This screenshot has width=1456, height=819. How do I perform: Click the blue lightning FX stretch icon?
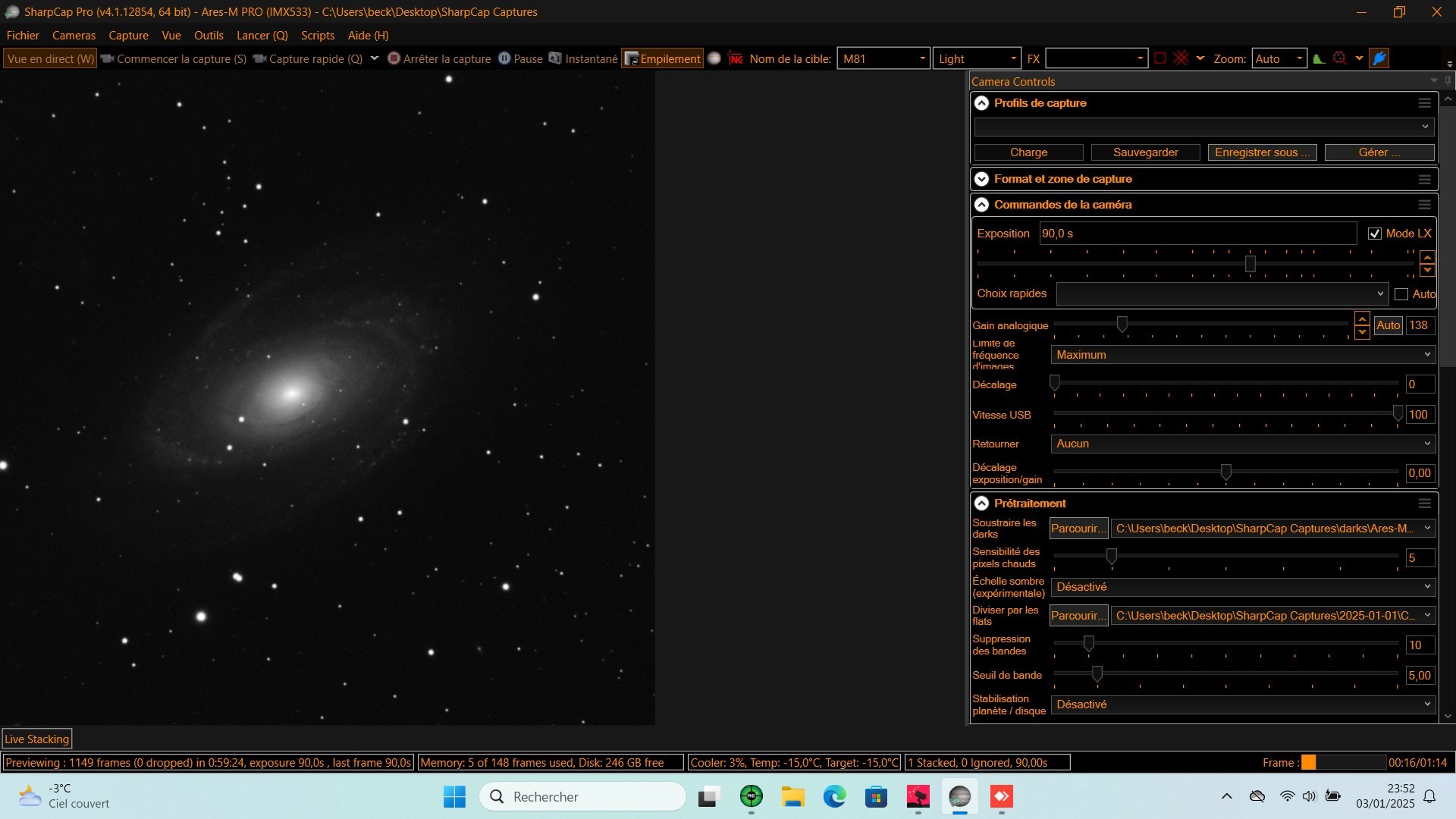click(1379, 58)
